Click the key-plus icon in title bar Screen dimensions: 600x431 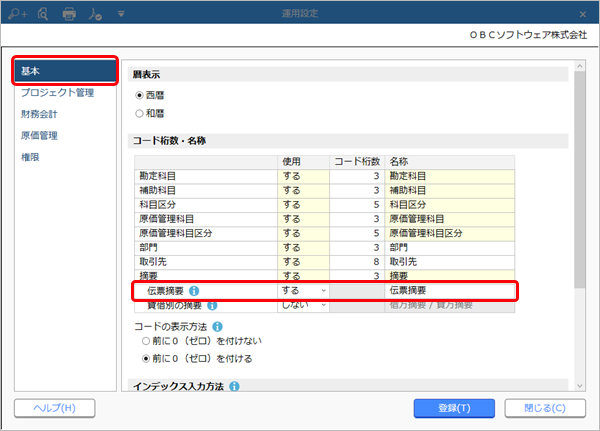pyautogui.click(x=18, y=14)
